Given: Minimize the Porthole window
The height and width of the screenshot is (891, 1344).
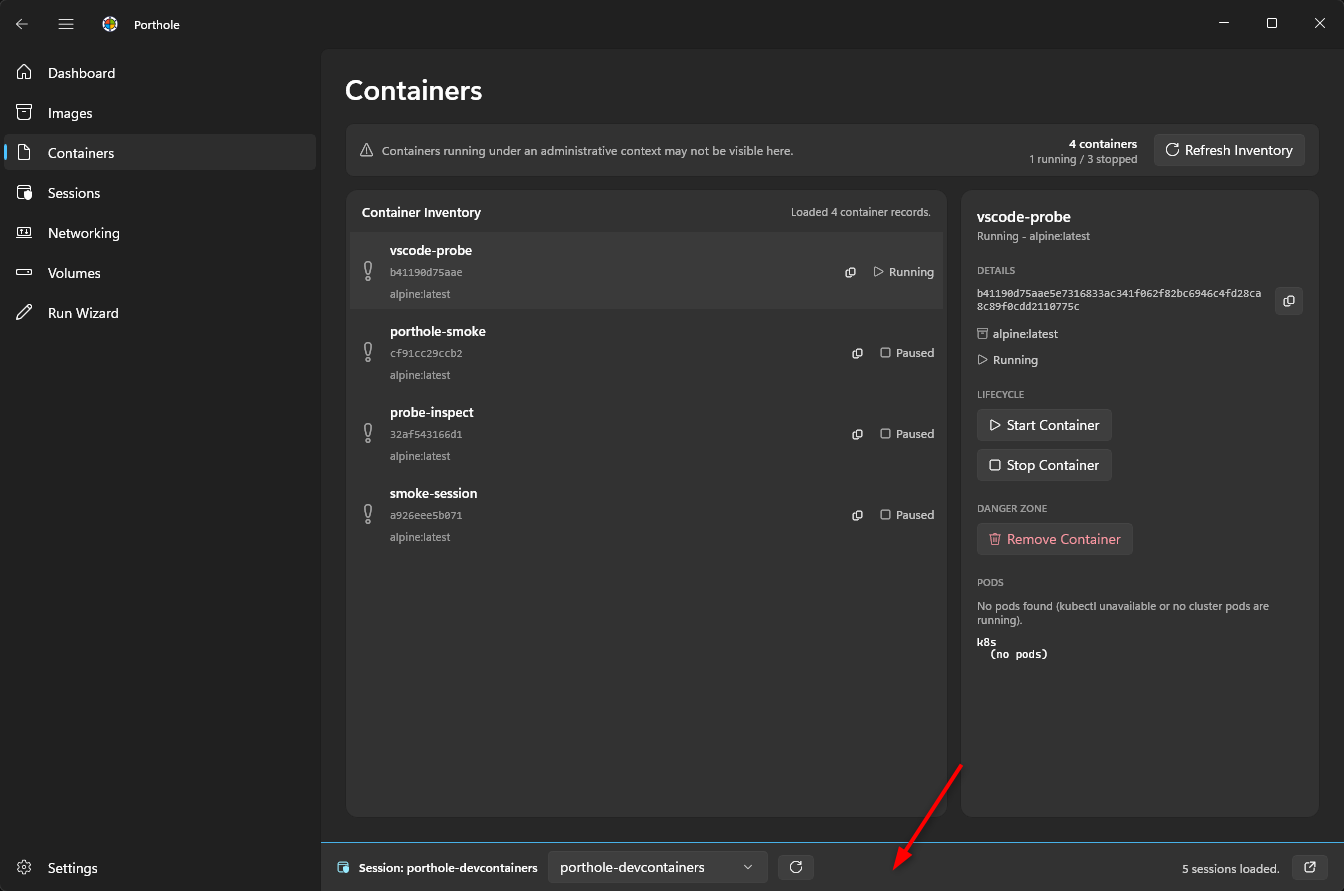Looking at the screenshot, I should [1224, 23].
